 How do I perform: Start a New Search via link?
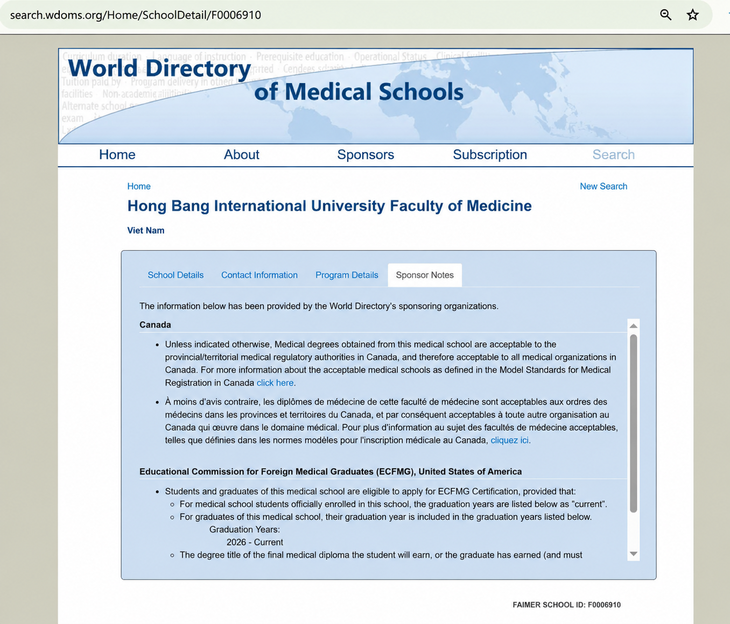click(603, 186)
